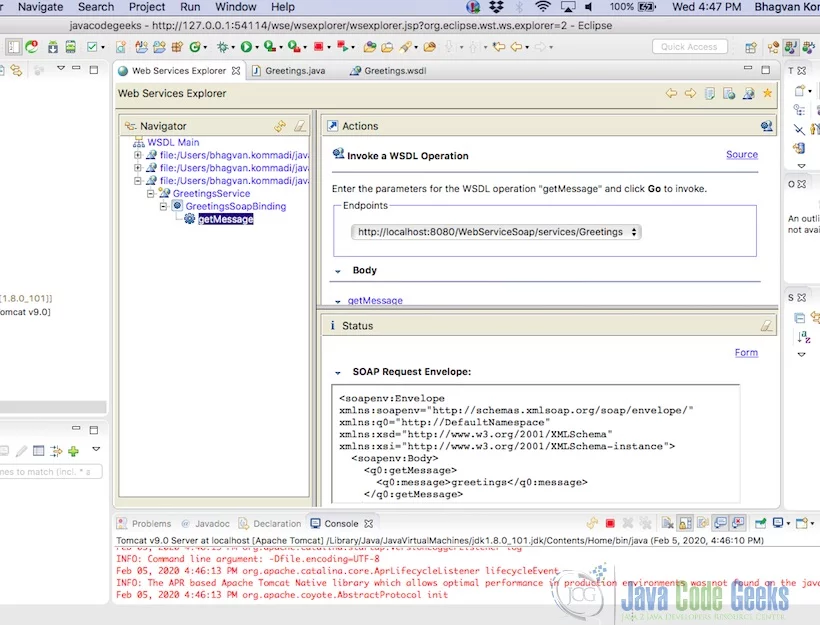Select GreetingsSoapBinding in Navigator tree
Screen dimensions: 820x625
(236, 206)
